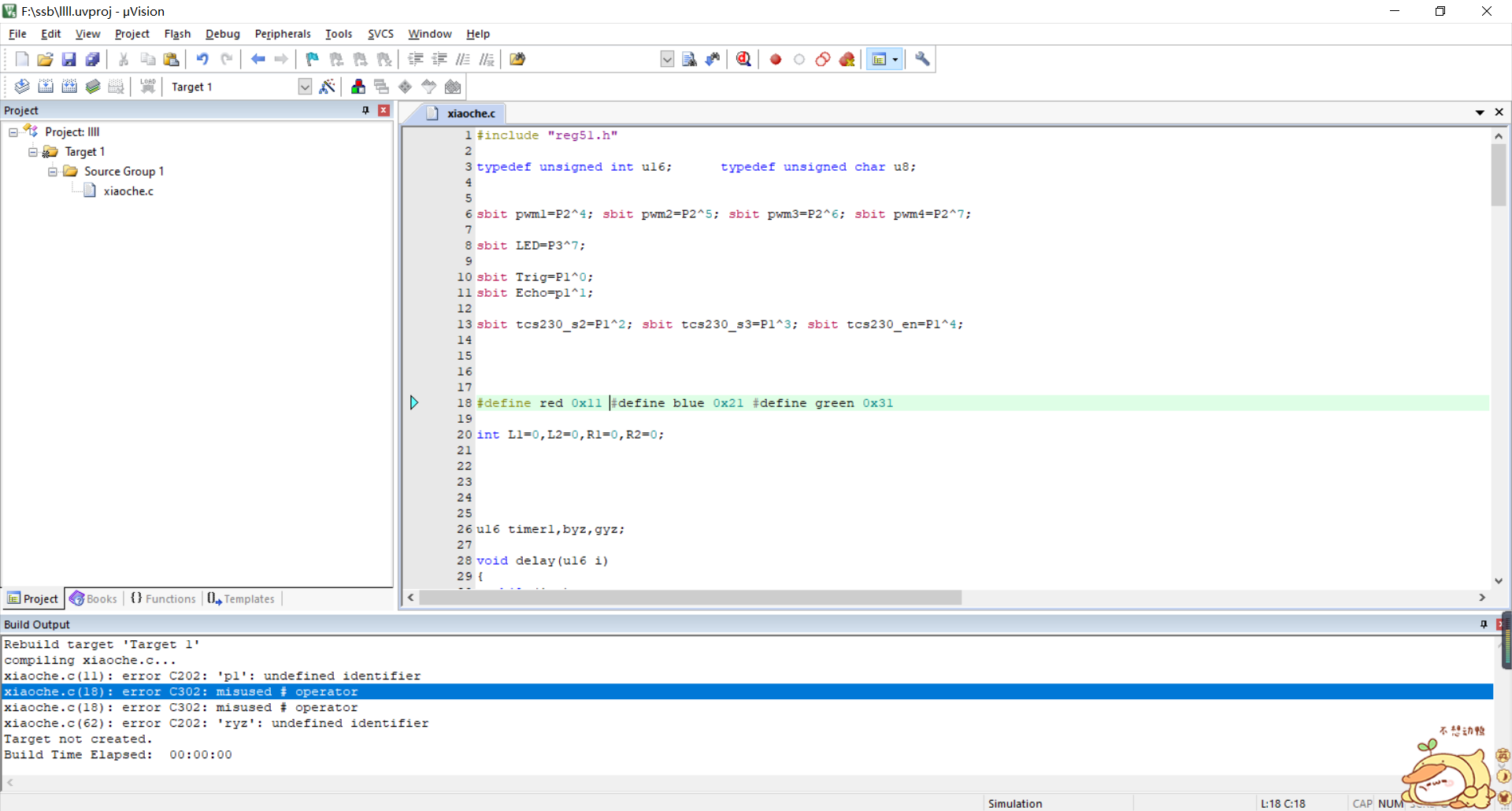Click the editor horizontal scrollbar thumb
The image size is (1512, 811).
click(690, 598)
